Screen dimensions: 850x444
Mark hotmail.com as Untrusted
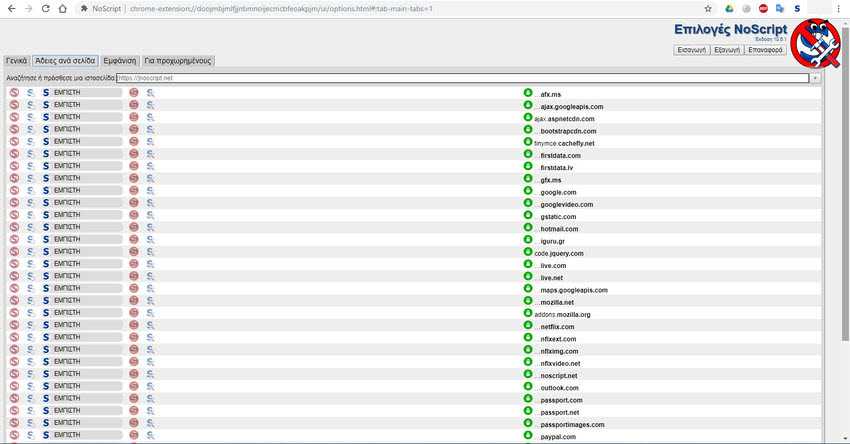(134, 227)
